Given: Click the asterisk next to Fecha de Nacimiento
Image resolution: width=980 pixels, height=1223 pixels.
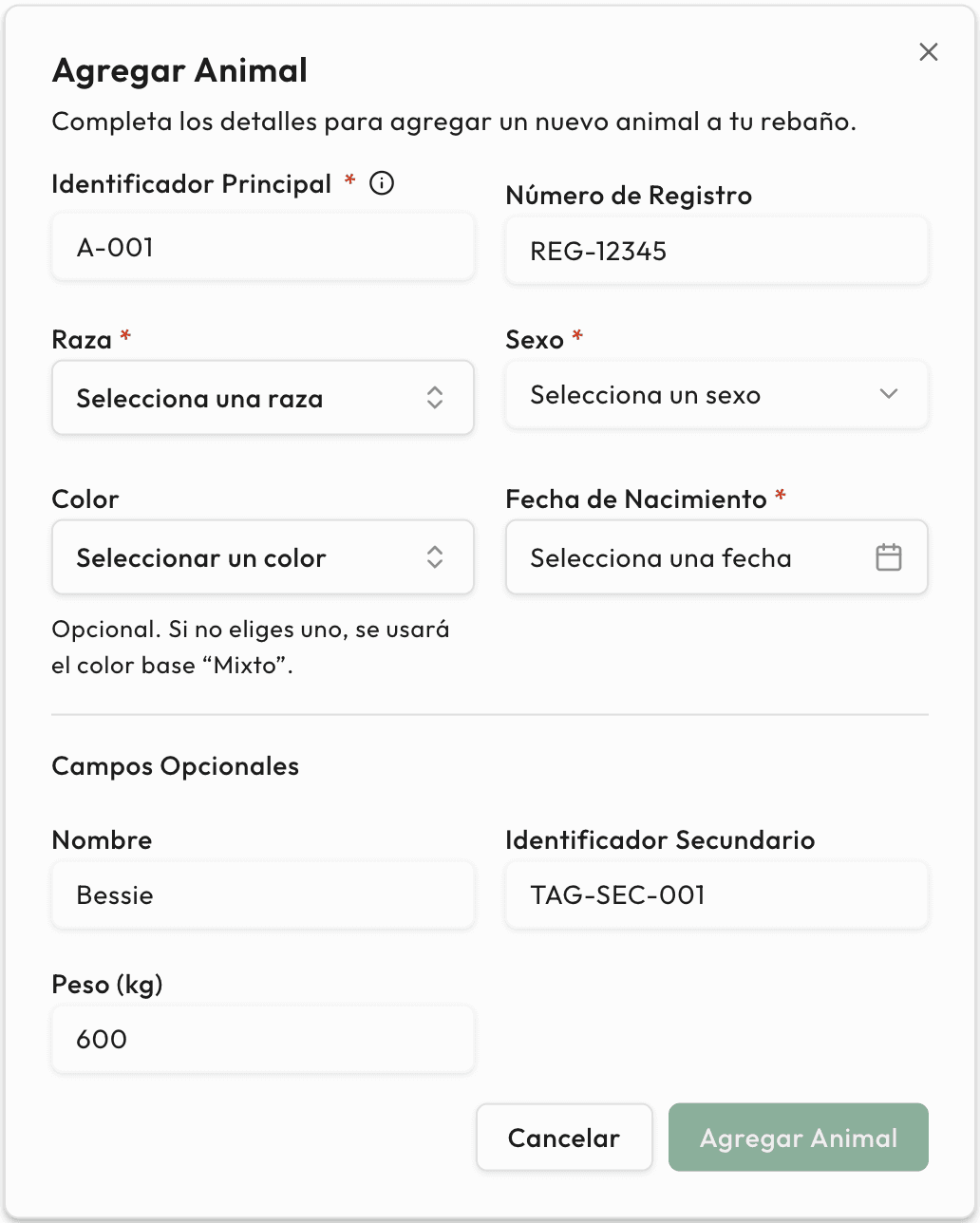Looking at the screenshot, I should point(780,497).
